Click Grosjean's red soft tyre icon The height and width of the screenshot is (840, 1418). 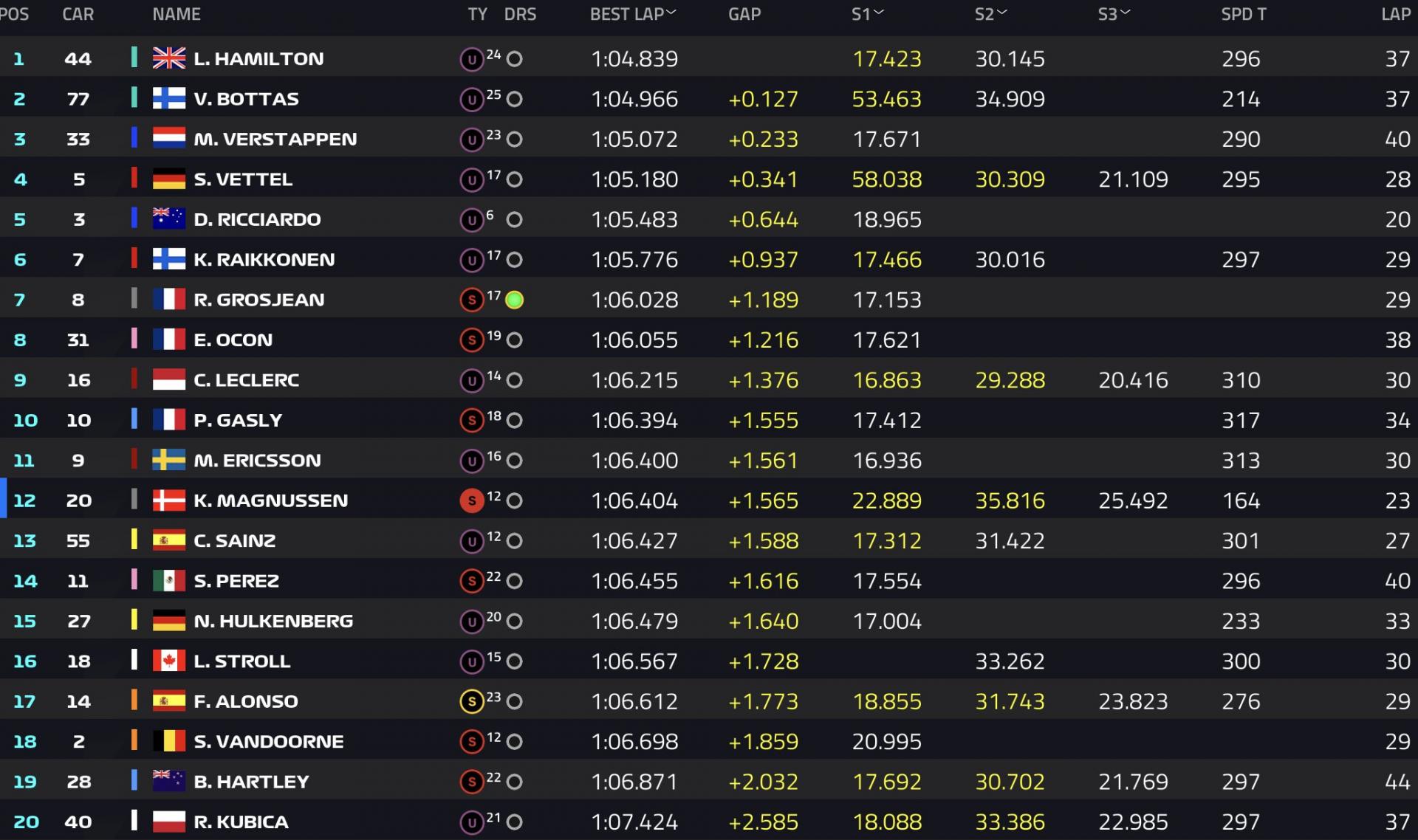point(471,300)
